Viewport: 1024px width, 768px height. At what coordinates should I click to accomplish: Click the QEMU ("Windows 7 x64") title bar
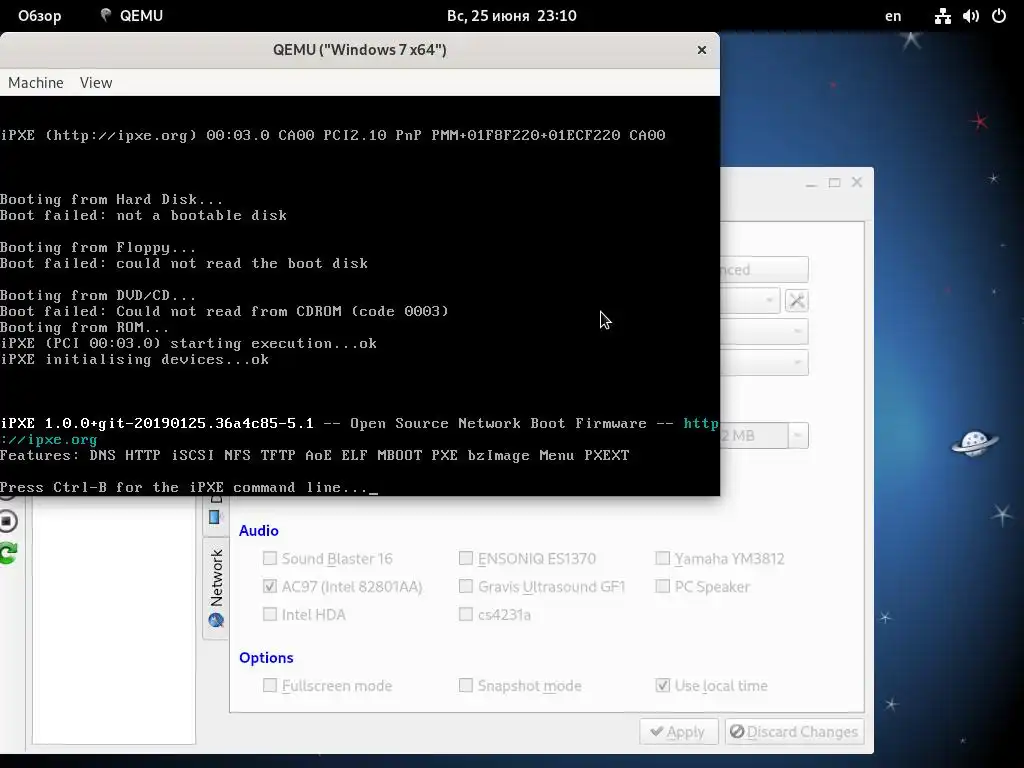[x=359, y=50]
